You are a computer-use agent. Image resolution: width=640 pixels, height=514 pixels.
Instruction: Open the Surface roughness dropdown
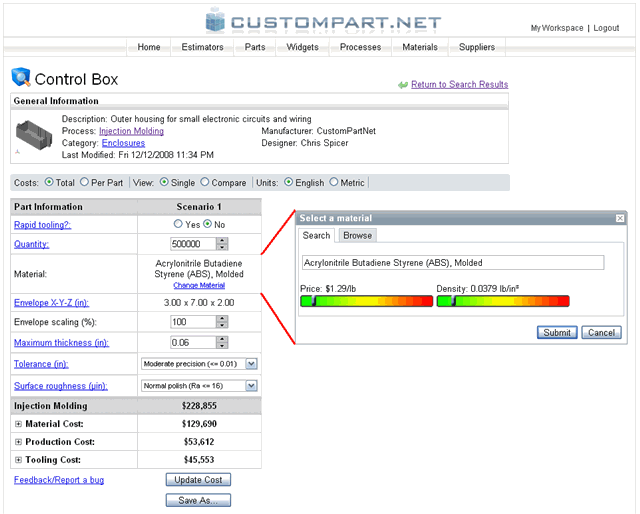tap(251, 385)
